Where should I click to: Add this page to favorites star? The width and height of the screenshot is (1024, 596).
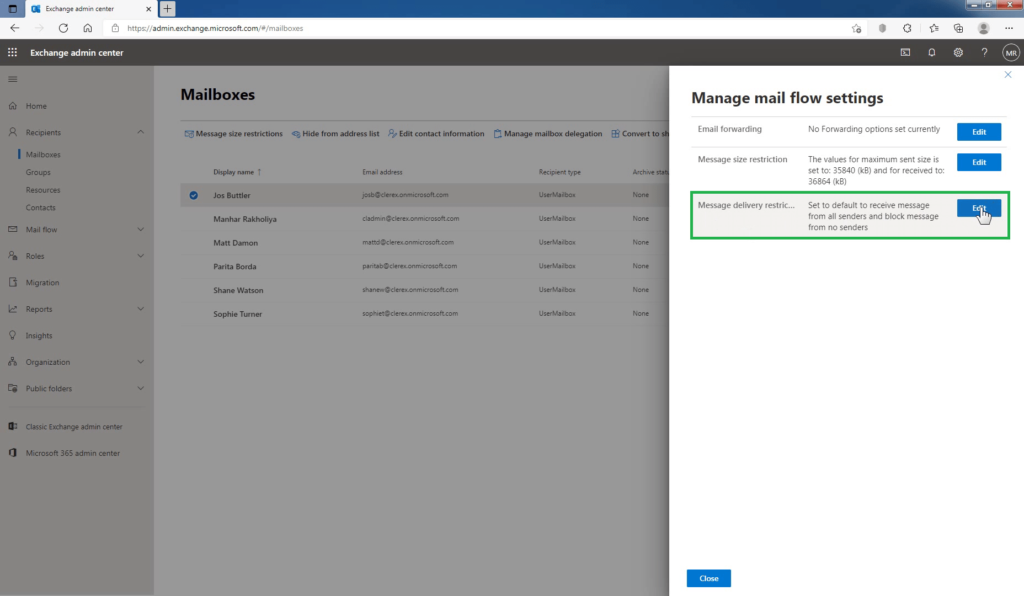pyautogui.click(x=856, y=28)
